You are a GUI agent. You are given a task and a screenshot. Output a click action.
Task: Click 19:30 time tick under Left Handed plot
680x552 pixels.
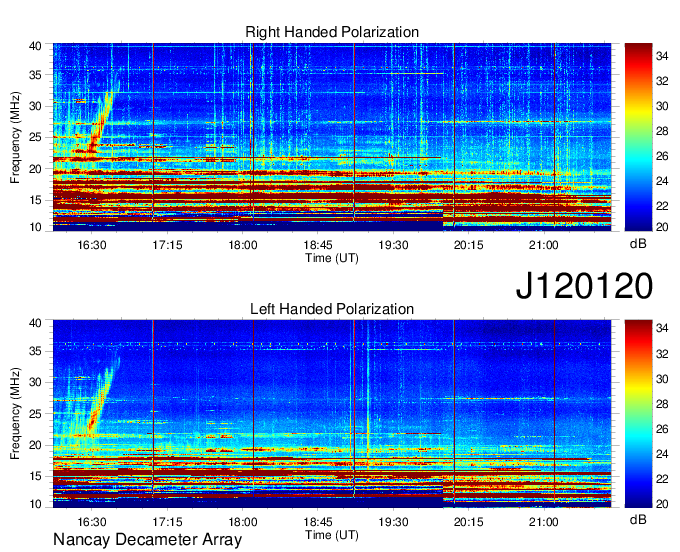pos(393,522)
